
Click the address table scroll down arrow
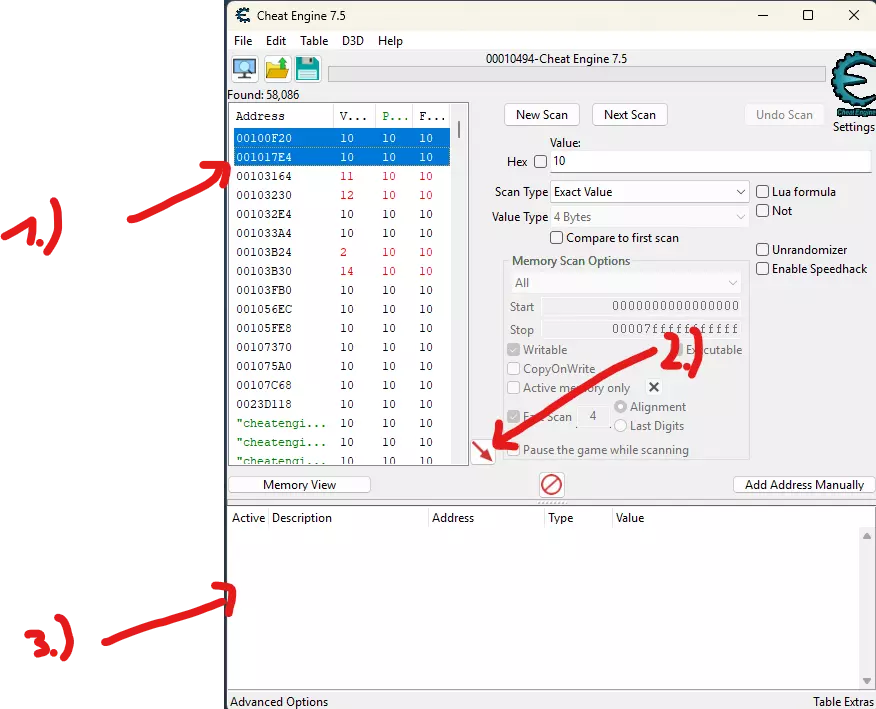click(867, 681)
